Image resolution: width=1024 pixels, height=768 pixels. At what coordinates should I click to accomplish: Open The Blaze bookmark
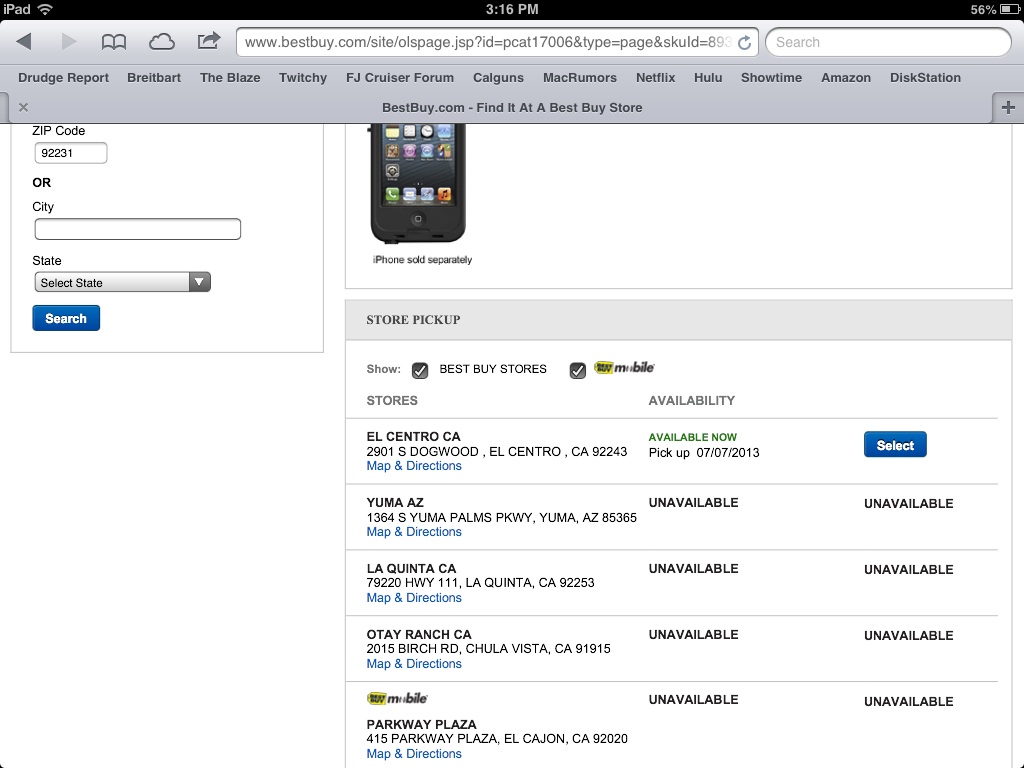(230, 78)
